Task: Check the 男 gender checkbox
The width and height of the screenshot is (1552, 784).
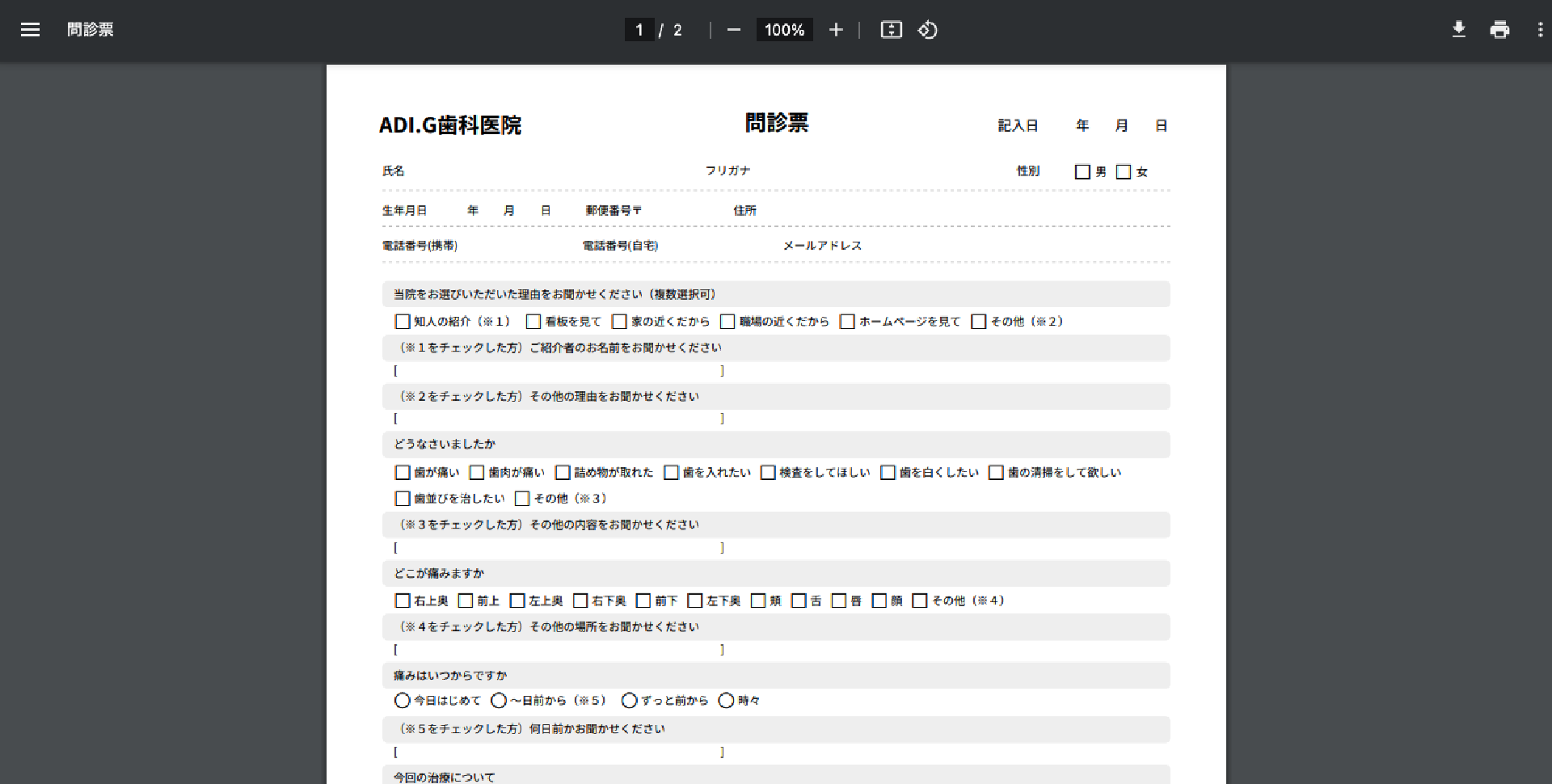Action: tap(1082, 171)
